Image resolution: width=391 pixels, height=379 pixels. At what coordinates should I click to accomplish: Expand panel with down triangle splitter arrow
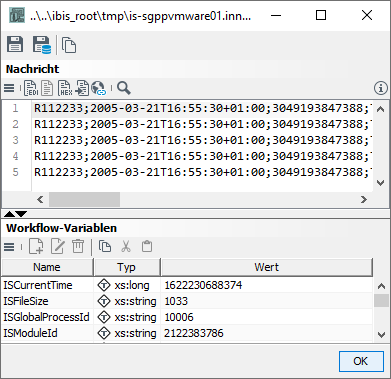(x=21, y=214)
